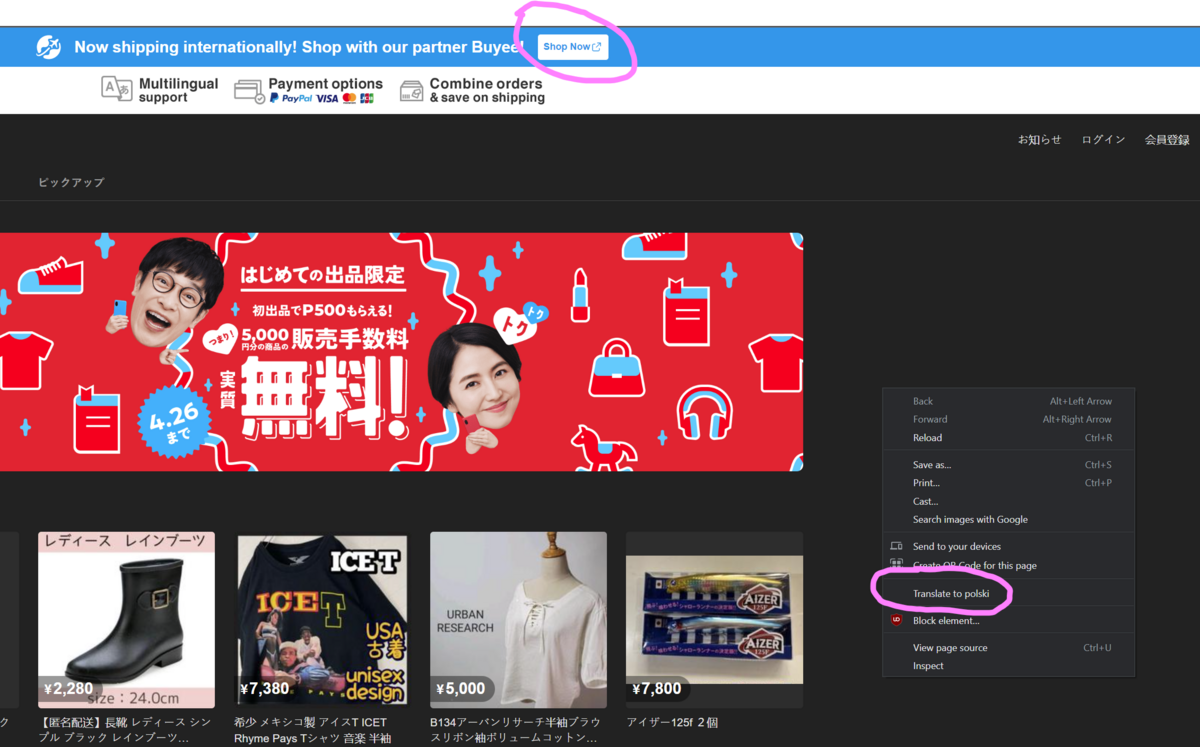The image size is (1200, 747).
Task: Click the QR code icon in menu
Action: click(896, 565)
